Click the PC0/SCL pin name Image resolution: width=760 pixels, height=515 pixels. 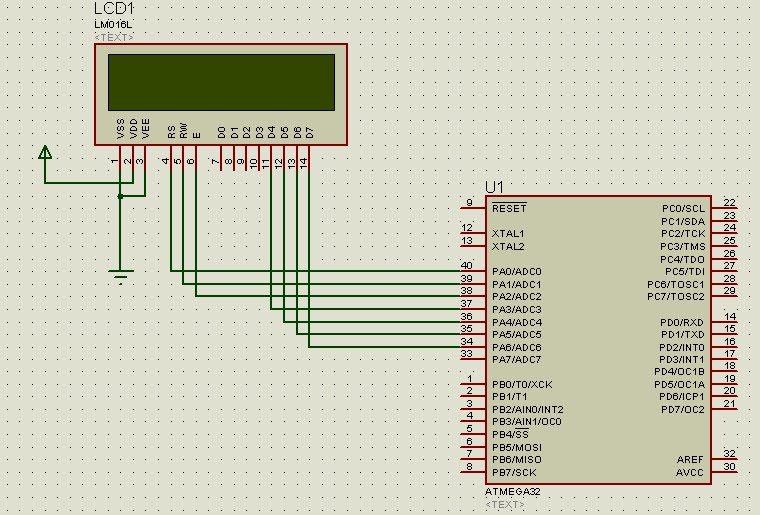pyautogui.click(x=683, y=208)
